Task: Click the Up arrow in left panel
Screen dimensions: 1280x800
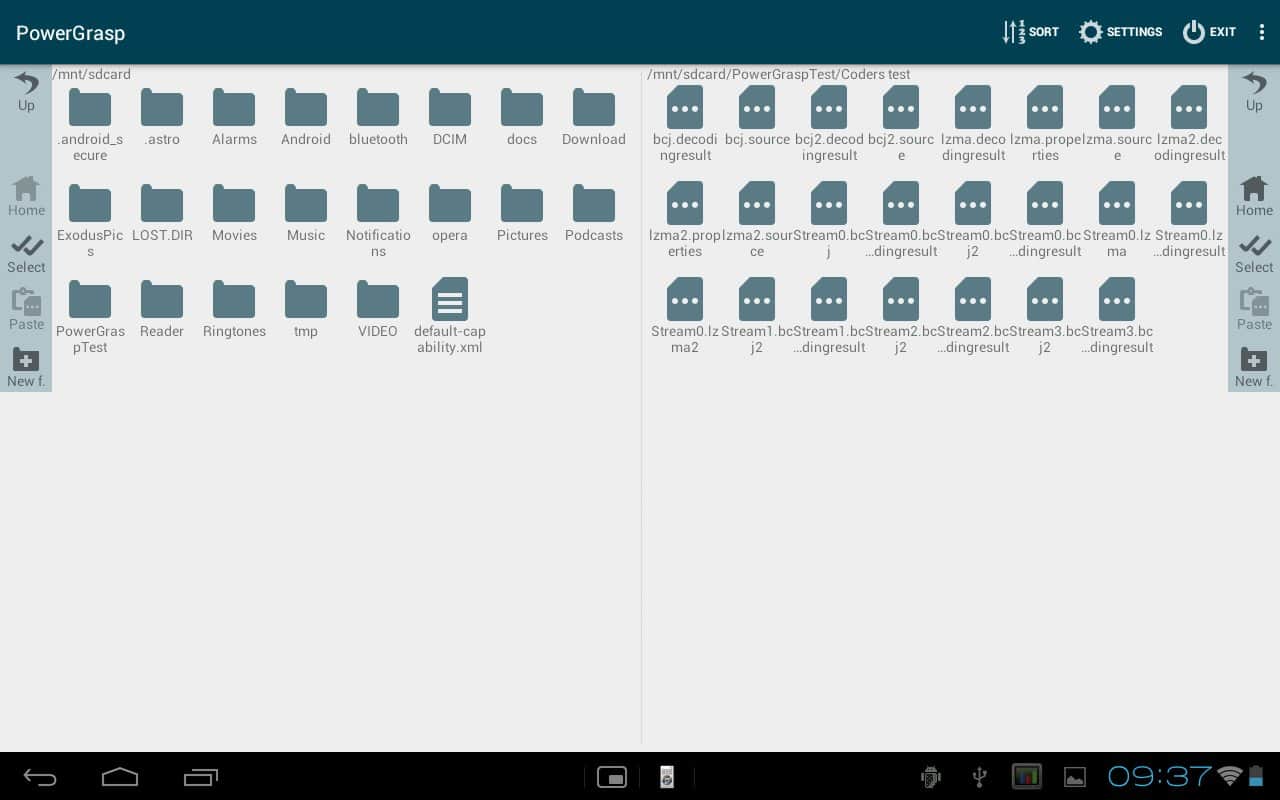Action: [x=26, y=91]
